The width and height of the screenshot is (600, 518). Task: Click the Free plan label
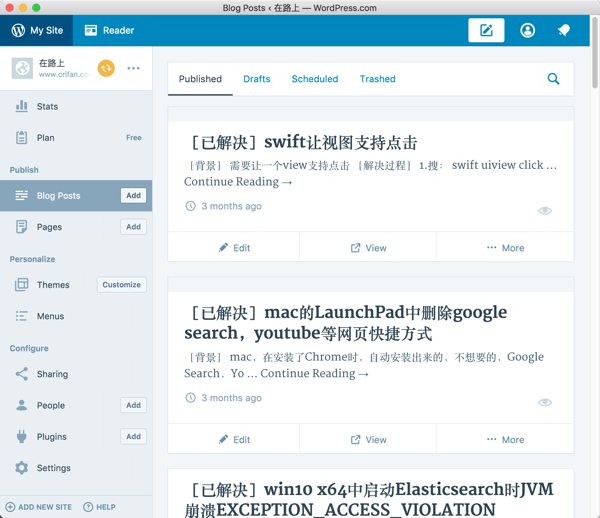pos(134,138)
